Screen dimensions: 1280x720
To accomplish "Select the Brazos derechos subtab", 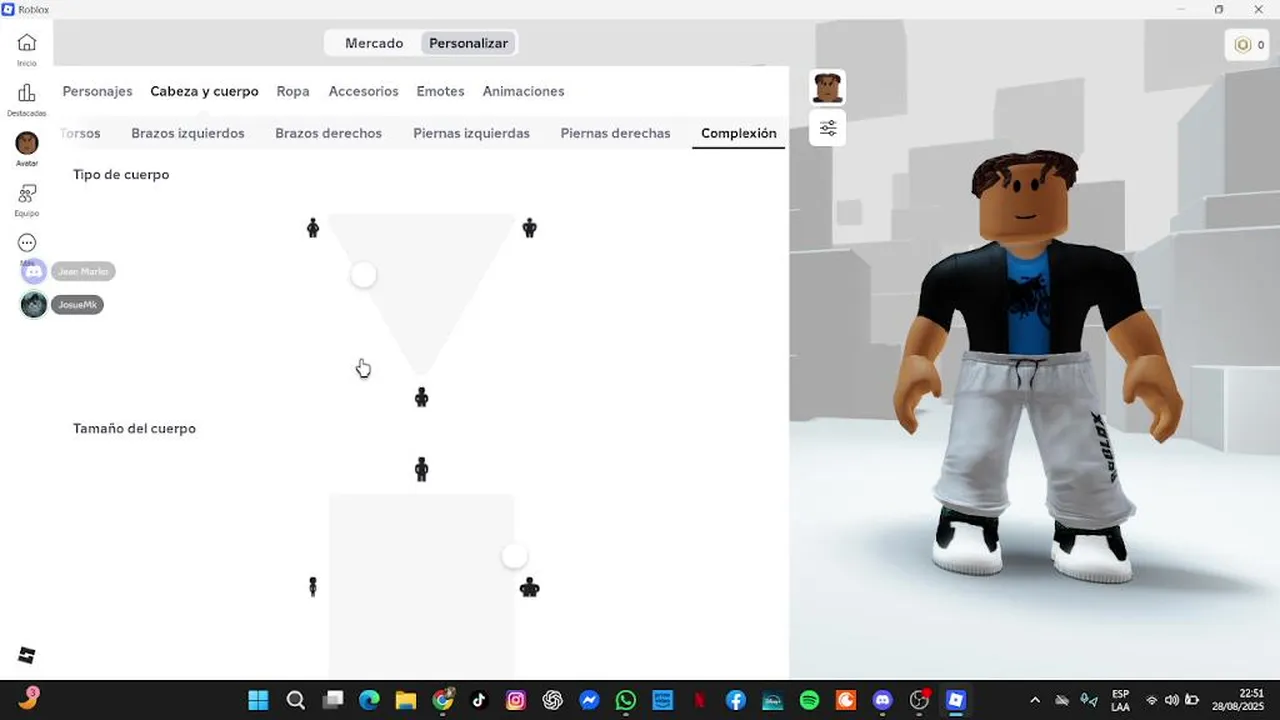I will (329, 133).
